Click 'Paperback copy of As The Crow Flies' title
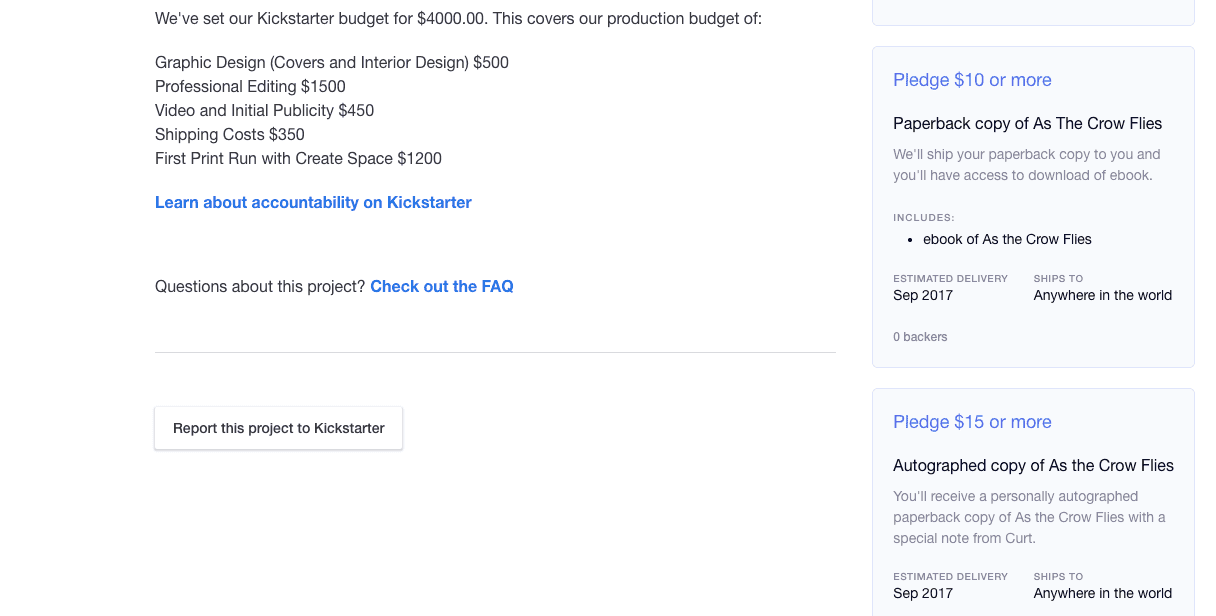Screen dimensions: 1216x616 1027,124
